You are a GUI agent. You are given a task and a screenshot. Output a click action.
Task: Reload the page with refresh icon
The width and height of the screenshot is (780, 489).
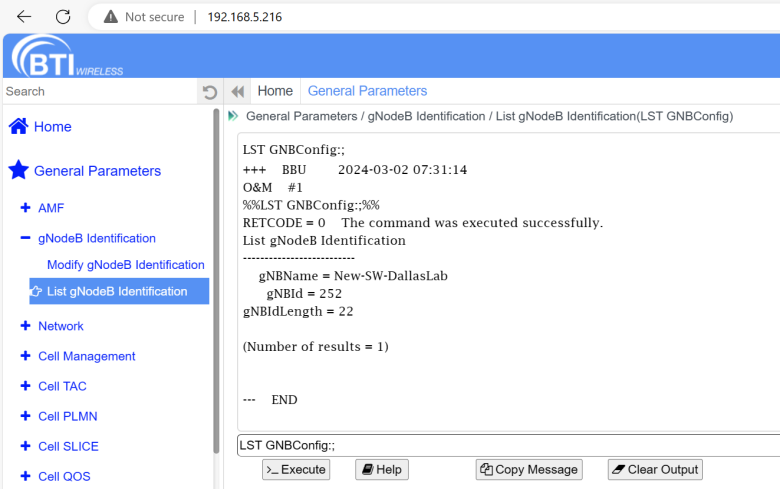pyautogui.click(x=63, y=17)
